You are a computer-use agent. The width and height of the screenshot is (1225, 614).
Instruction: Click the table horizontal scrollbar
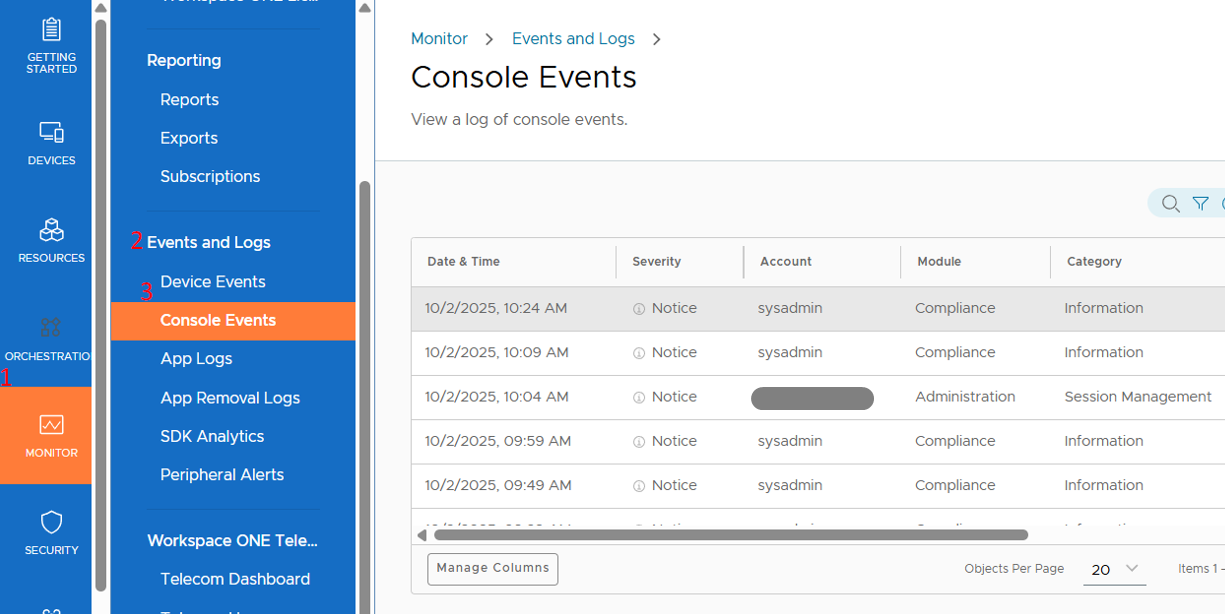click(x=730, y=535)
